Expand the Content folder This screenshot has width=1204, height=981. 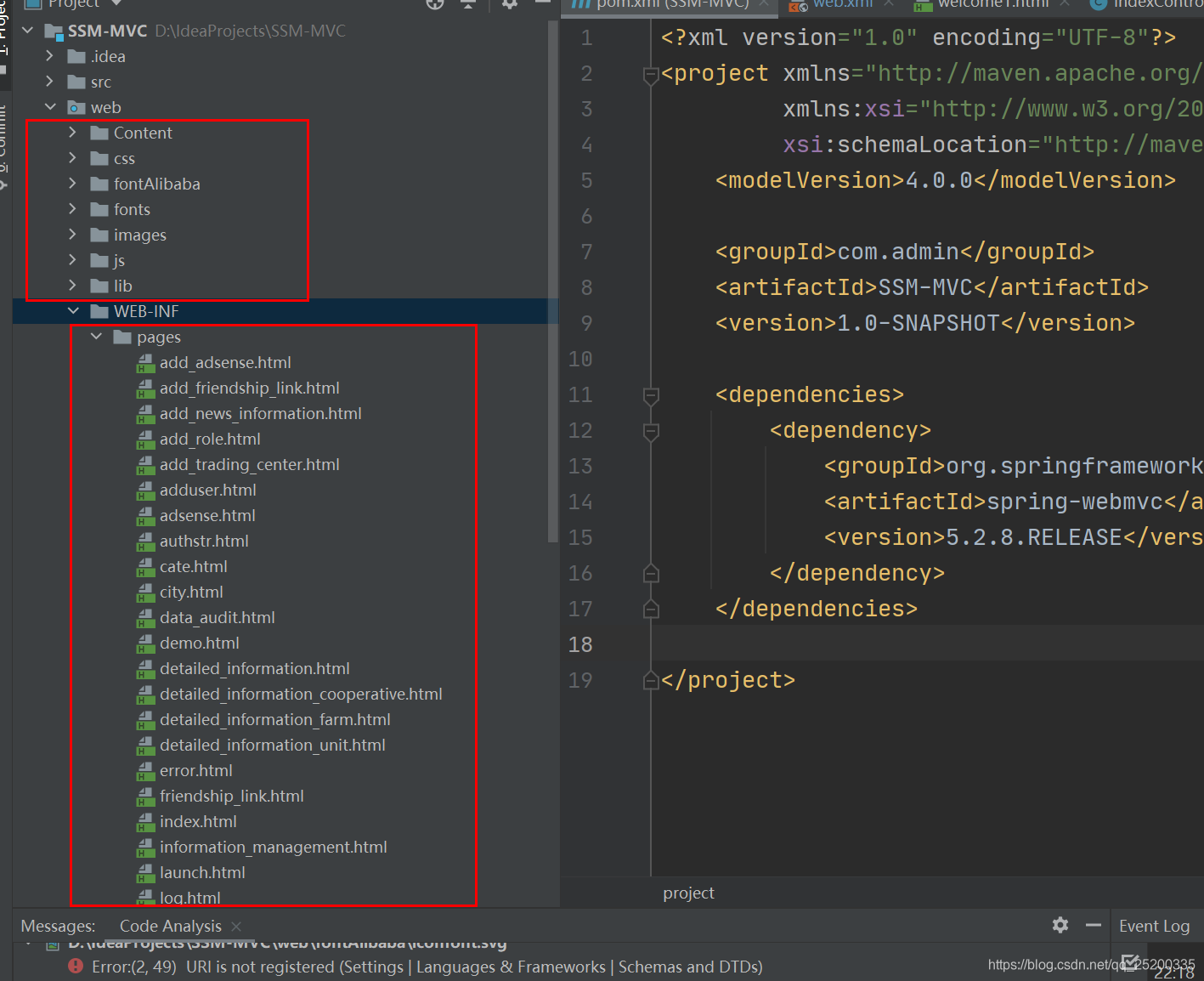tap(72, 133)
